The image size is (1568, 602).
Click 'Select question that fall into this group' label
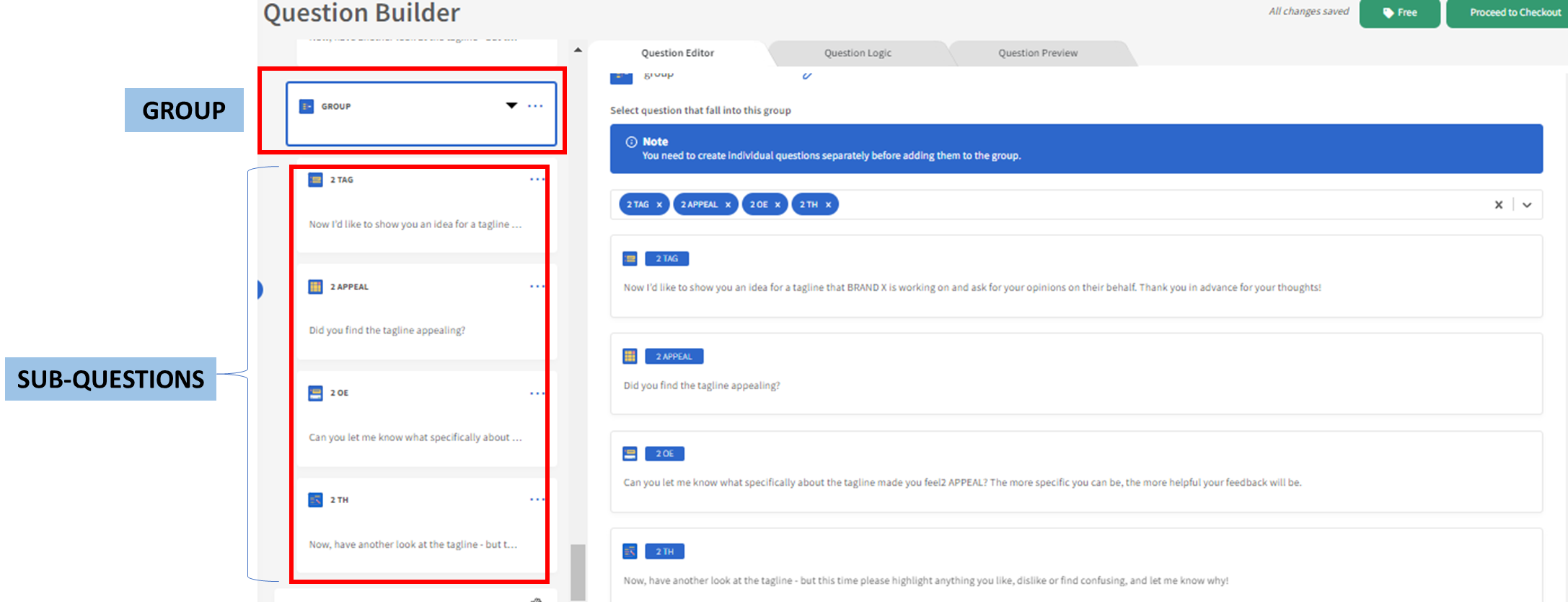[x=700, y=110]
